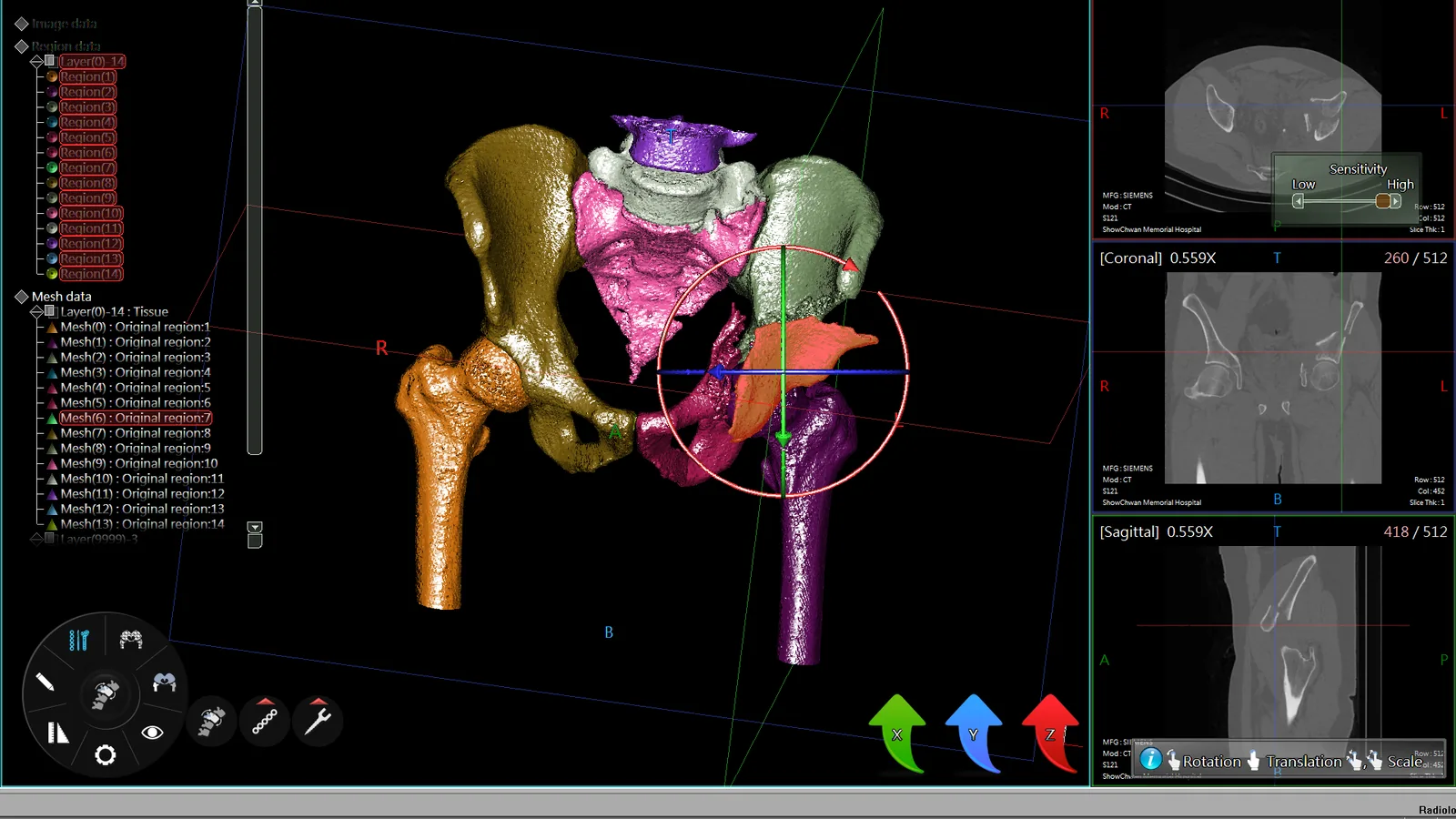Image resolution: width=1456 pixels, height=819 pixels.
Task: Collapse the Mesh data section diamond
Action: tap(21, 297)
